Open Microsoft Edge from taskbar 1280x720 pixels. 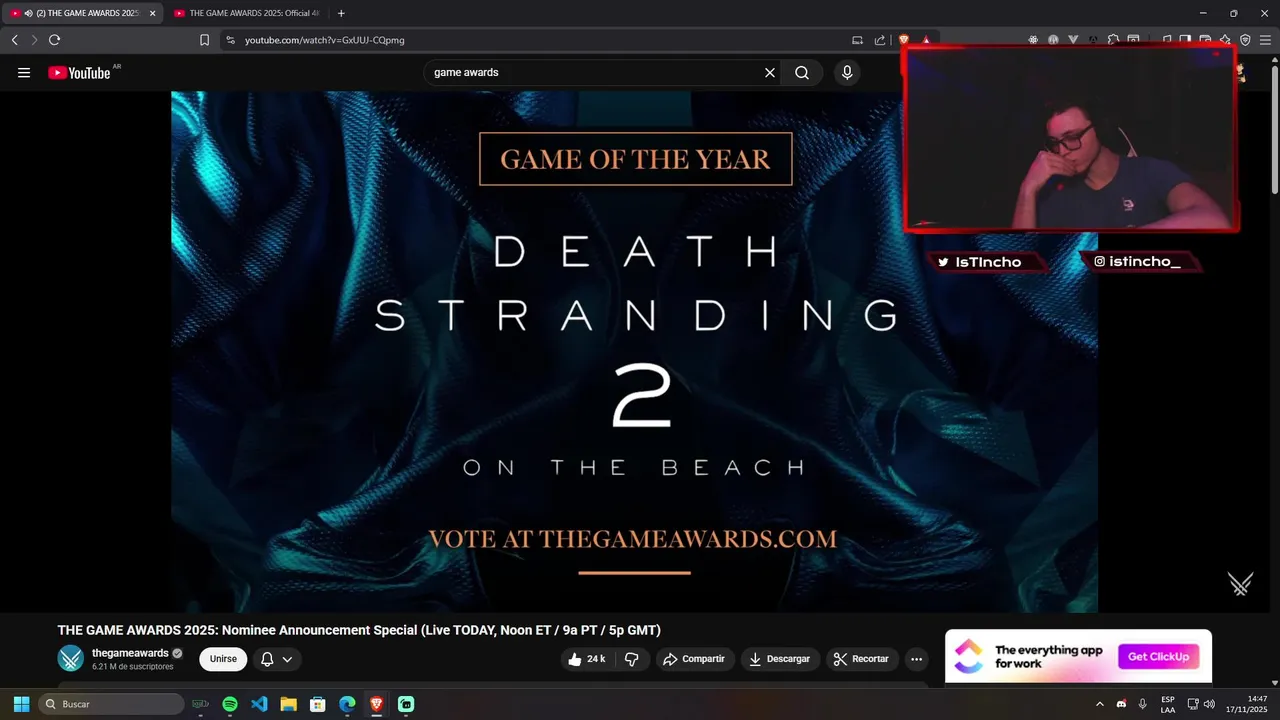pyautogui.click(x=347, y=704)
